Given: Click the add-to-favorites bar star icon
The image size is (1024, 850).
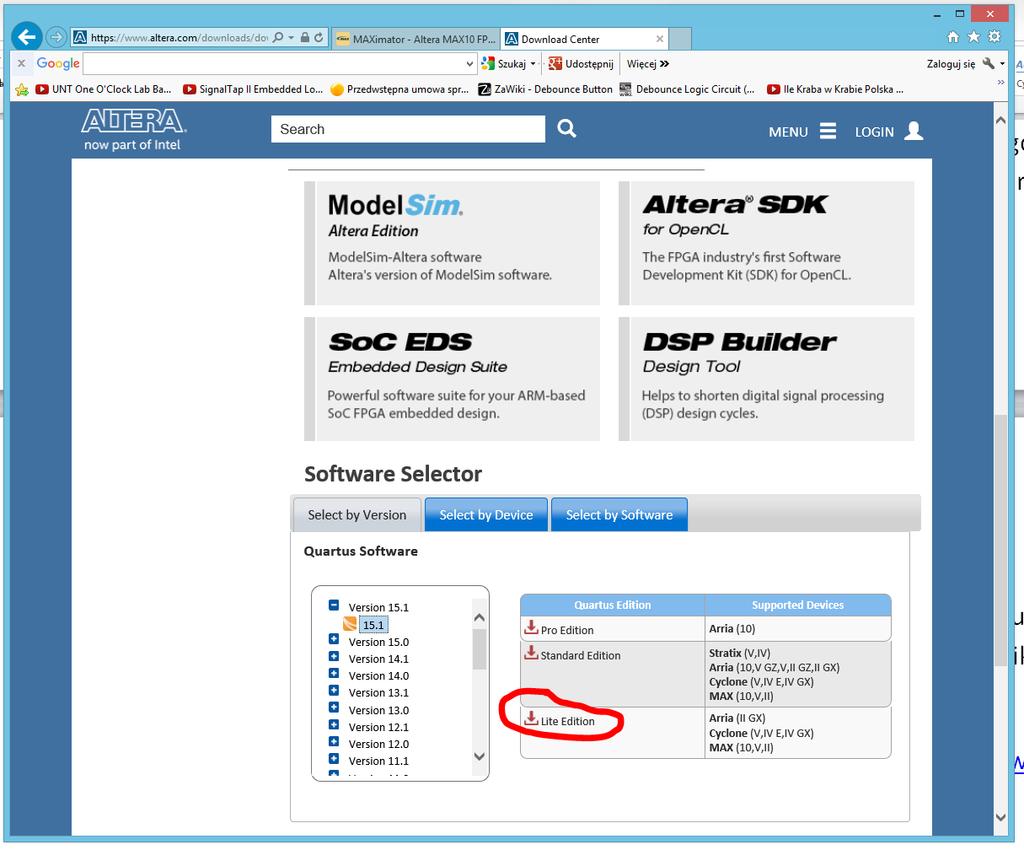Looking at the screenshot, I should pyautogui.click(x=22, y=89).
